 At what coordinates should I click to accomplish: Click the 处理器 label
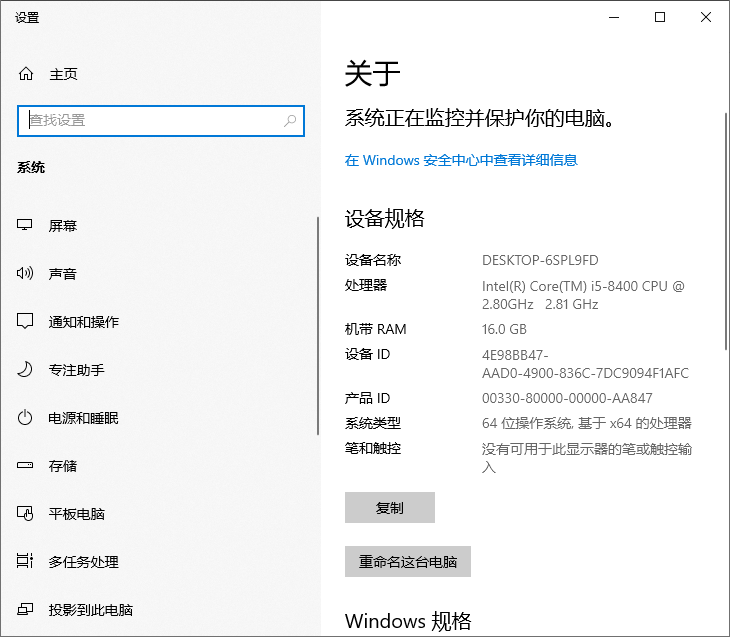point(365,285)
